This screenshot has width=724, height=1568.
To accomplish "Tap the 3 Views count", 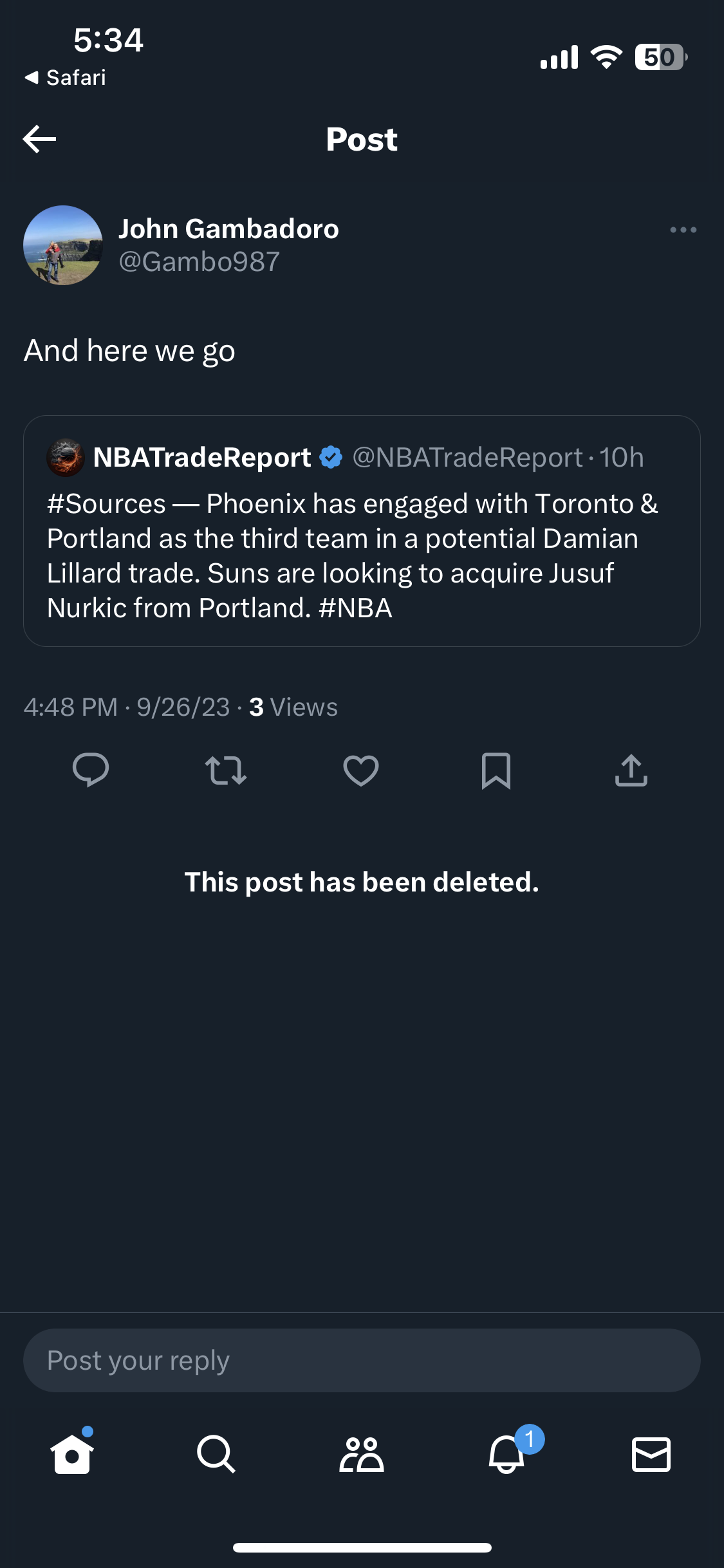I will 293,707.
